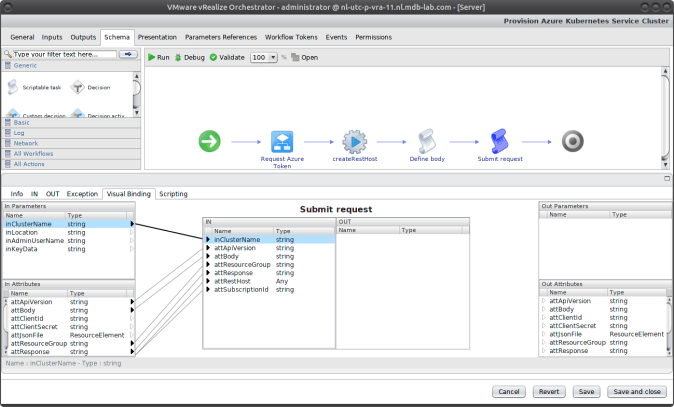Expand the Basic palette section
The height and width of the screenshot is (407, 674).
(x=21, y=123)
